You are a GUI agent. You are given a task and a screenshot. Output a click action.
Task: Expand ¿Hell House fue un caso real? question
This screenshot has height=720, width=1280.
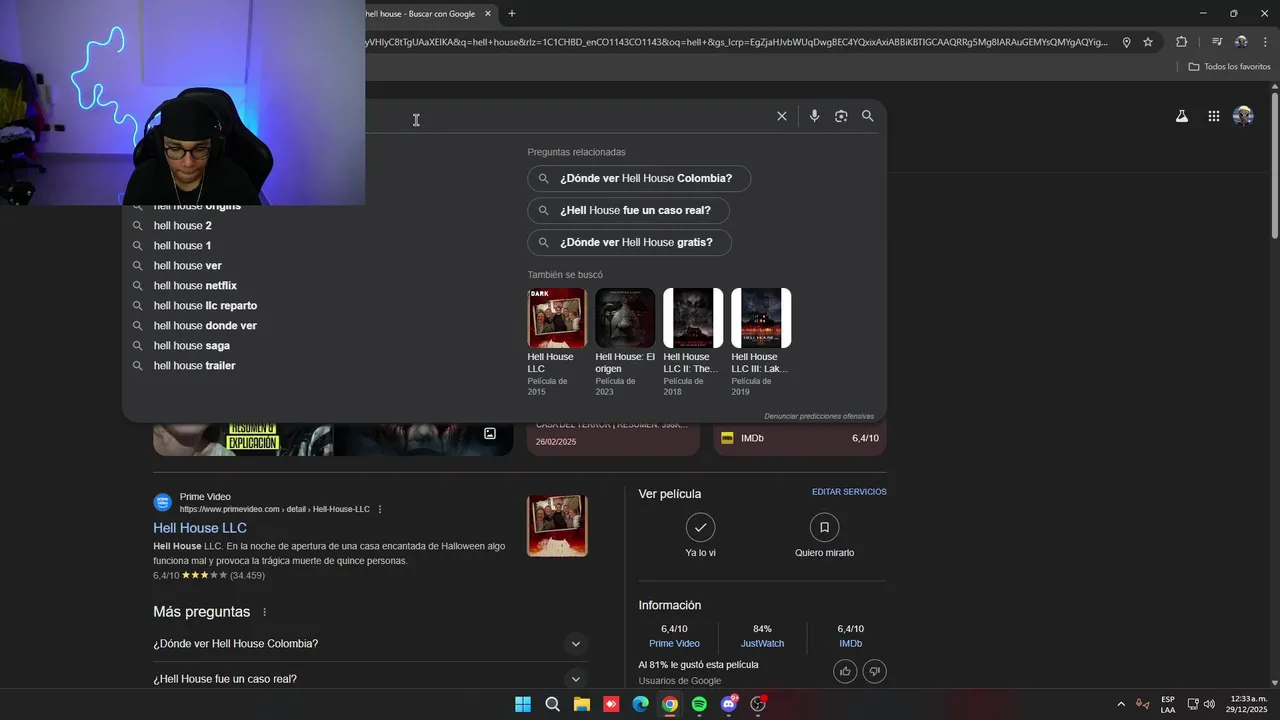tap(370, 679)
